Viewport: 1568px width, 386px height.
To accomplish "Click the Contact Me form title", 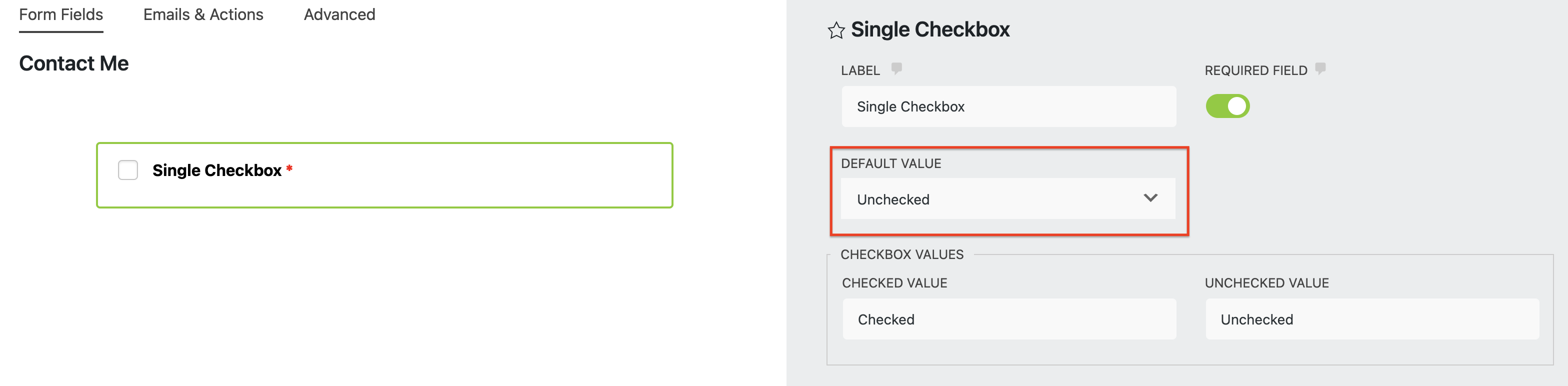I will (x=73, y=62).
